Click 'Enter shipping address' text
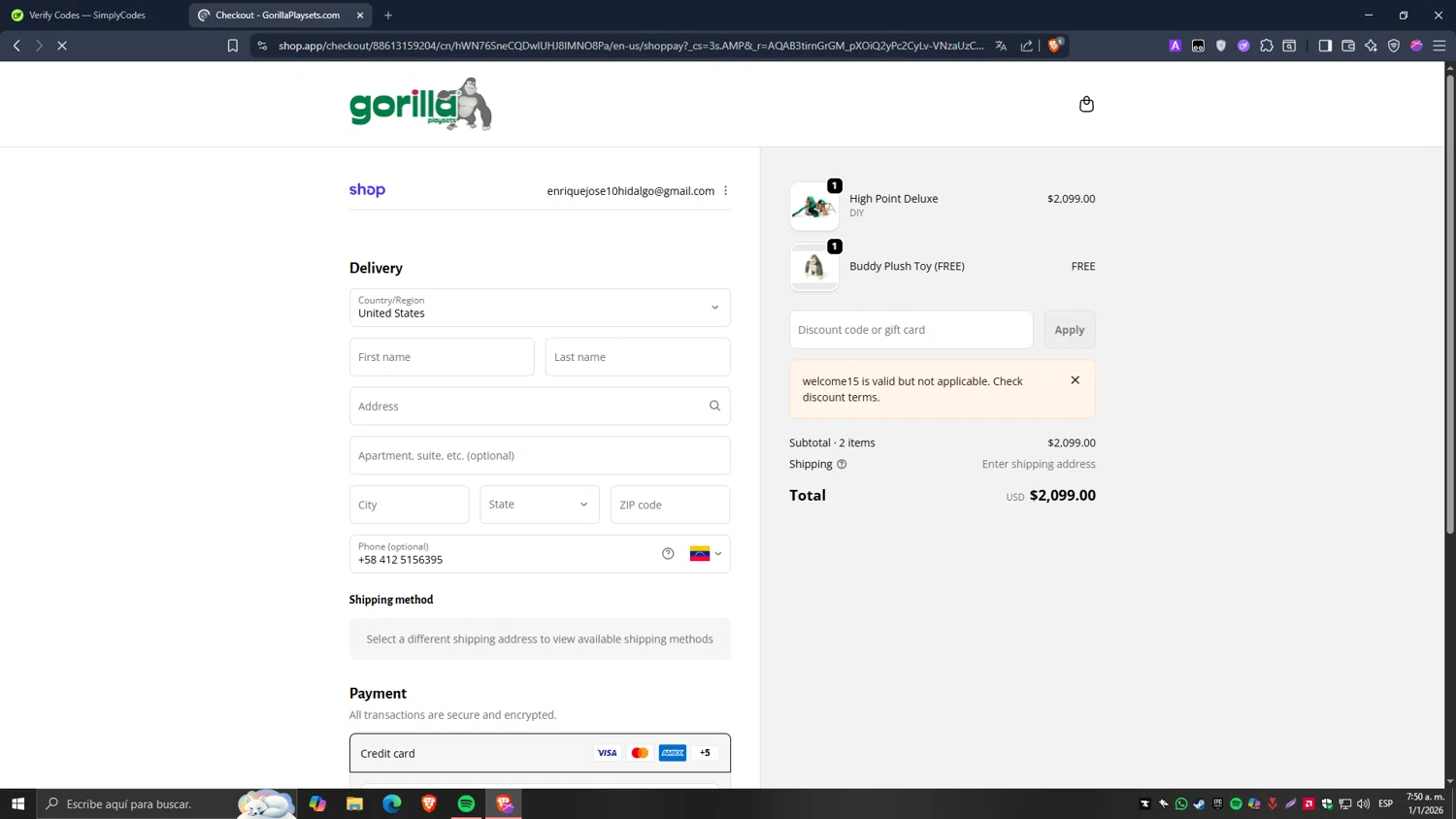The width and height of the screenshot is (1456, 819). 1039,464
